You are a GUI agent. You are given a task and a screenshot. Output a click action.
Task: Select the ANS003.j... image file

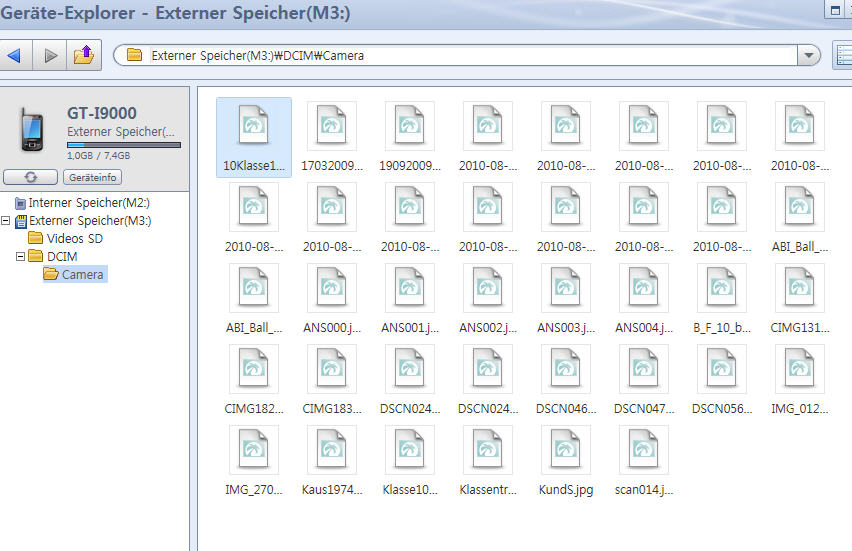(x=566, y=299)
